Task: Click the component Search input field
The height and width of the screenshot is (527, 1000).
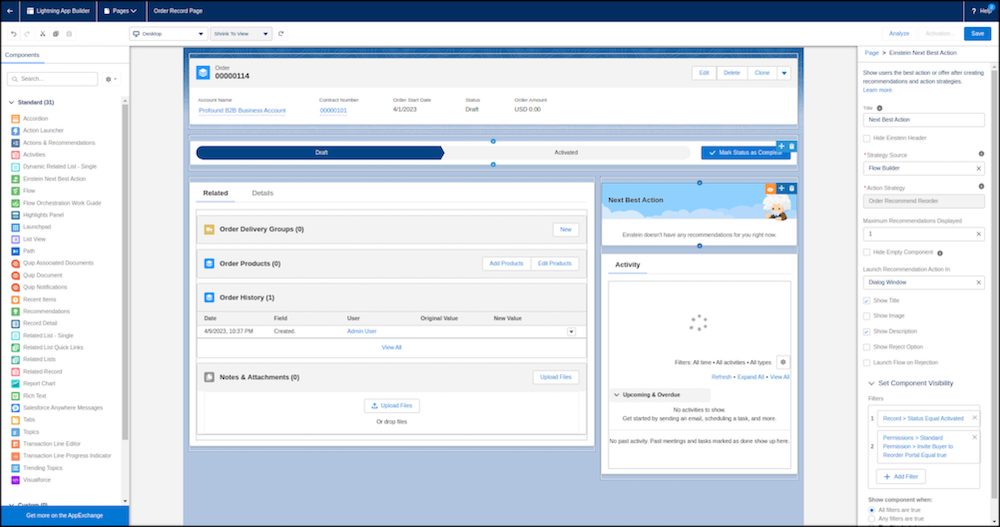Action: click(x=53, y=79)
